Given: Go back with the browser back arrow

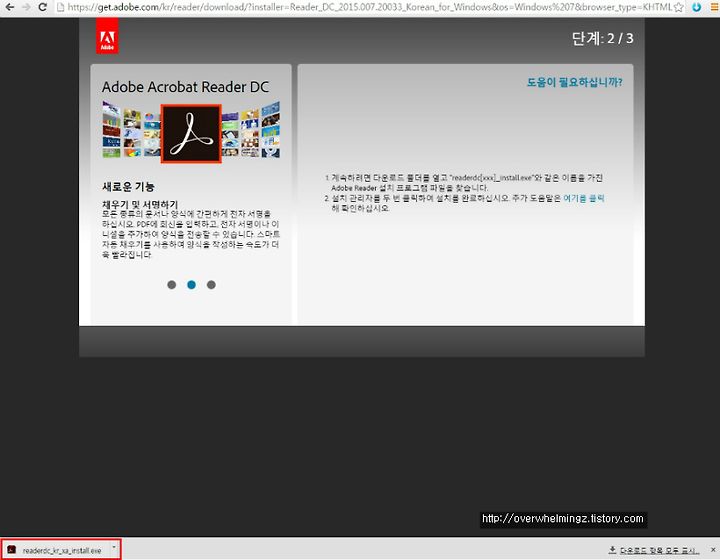Looking at the screenshot, I should [x=10, y=7].
